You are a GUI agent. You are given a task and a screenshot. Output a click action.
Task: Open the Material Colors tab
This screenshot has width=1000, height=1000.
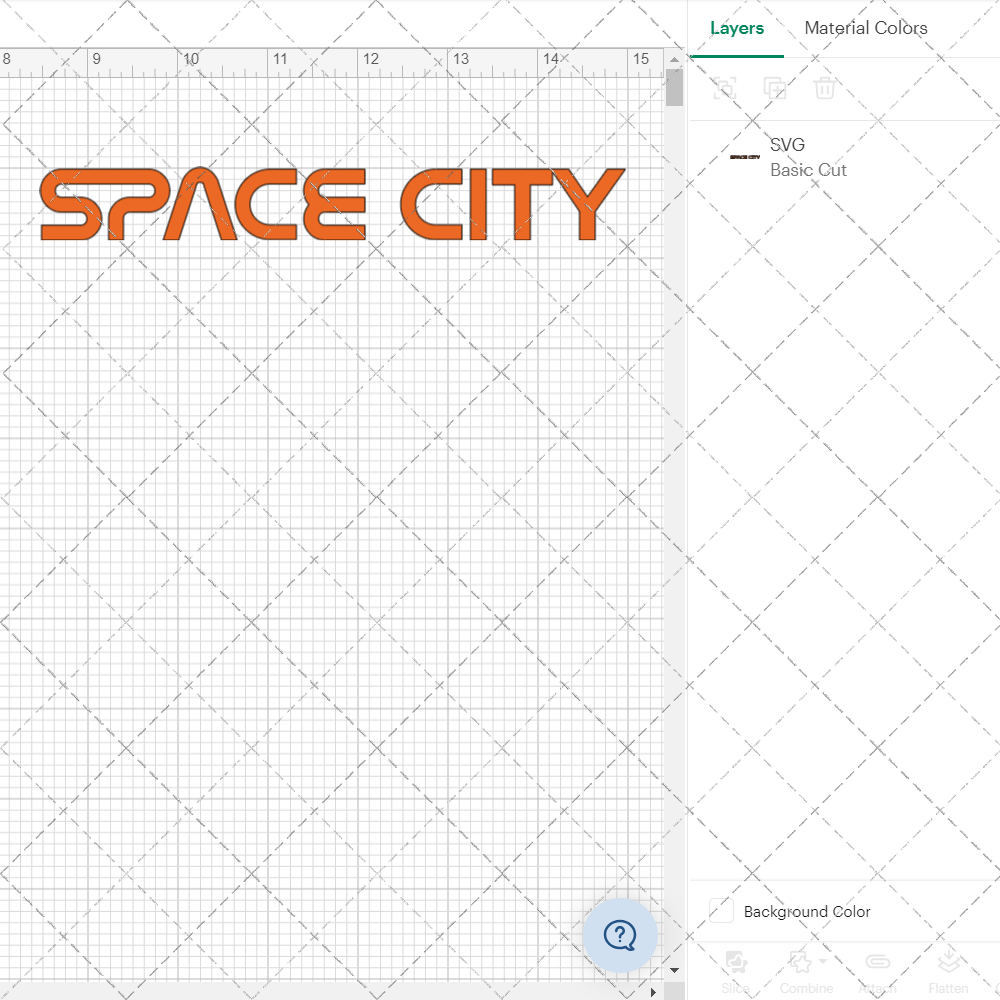click(x=865, y=28)
